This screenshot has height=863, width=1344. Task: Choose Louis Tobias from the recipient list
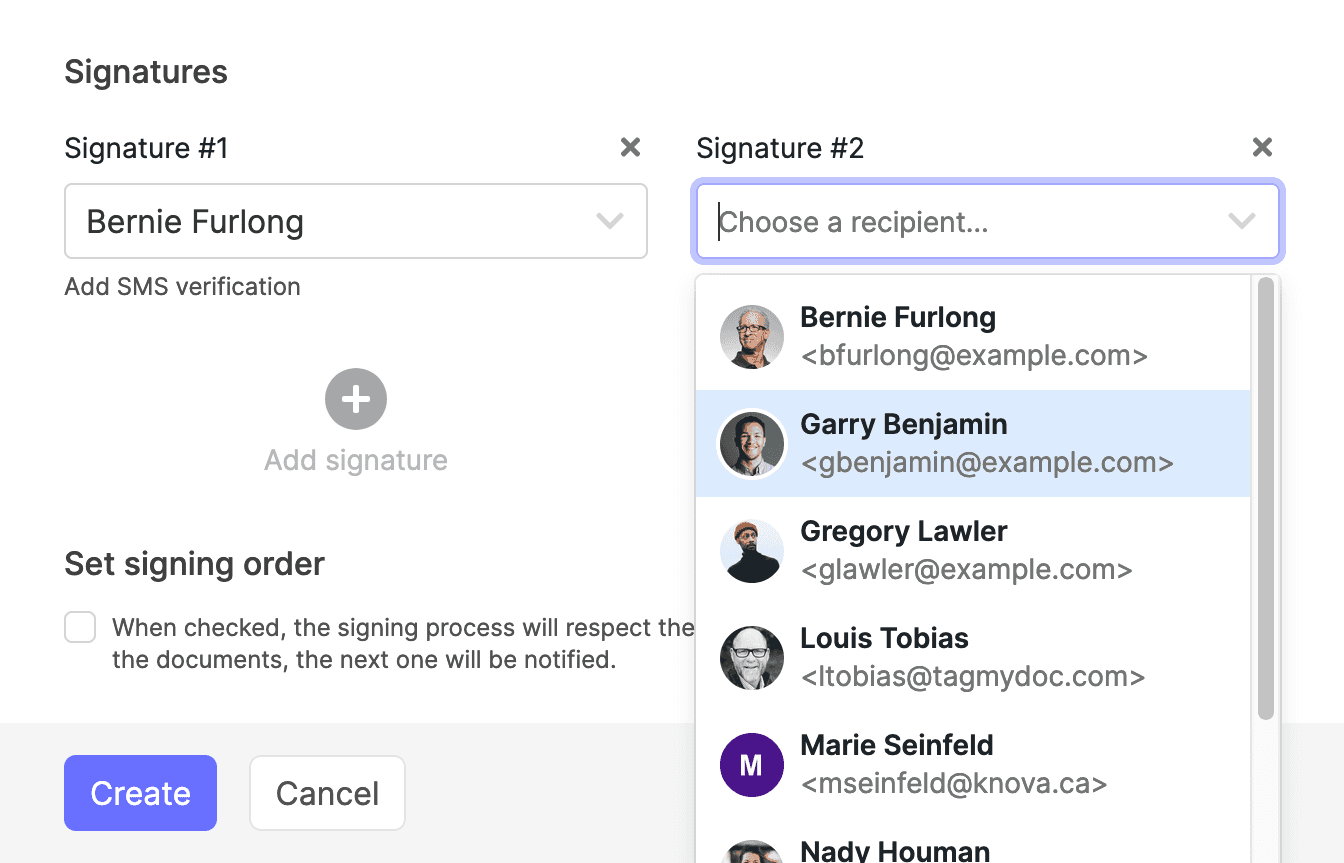[x=973, y=658]
